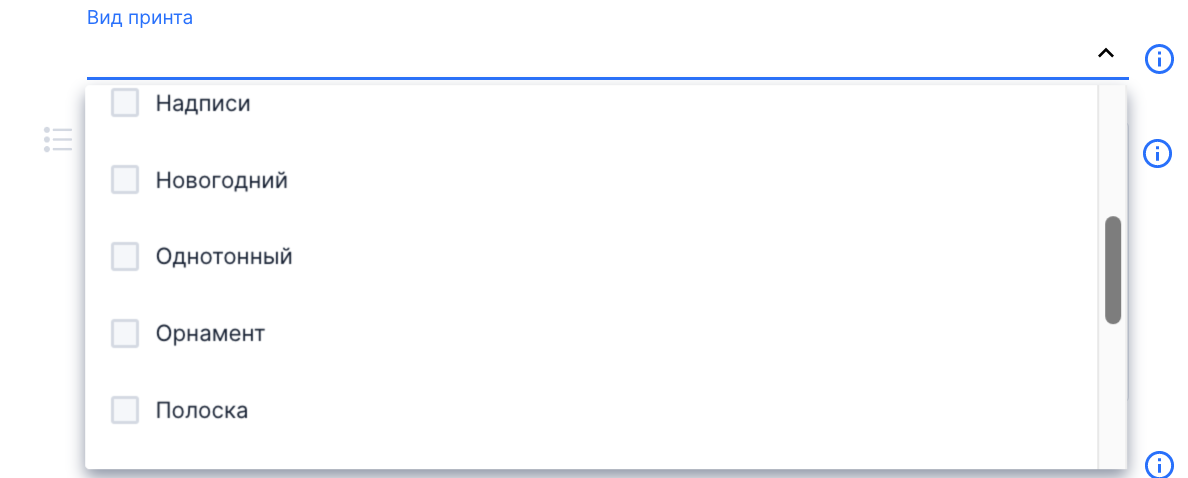Click the gray scrollbar thumb in the dropdown list

(x=1113, y=270)
